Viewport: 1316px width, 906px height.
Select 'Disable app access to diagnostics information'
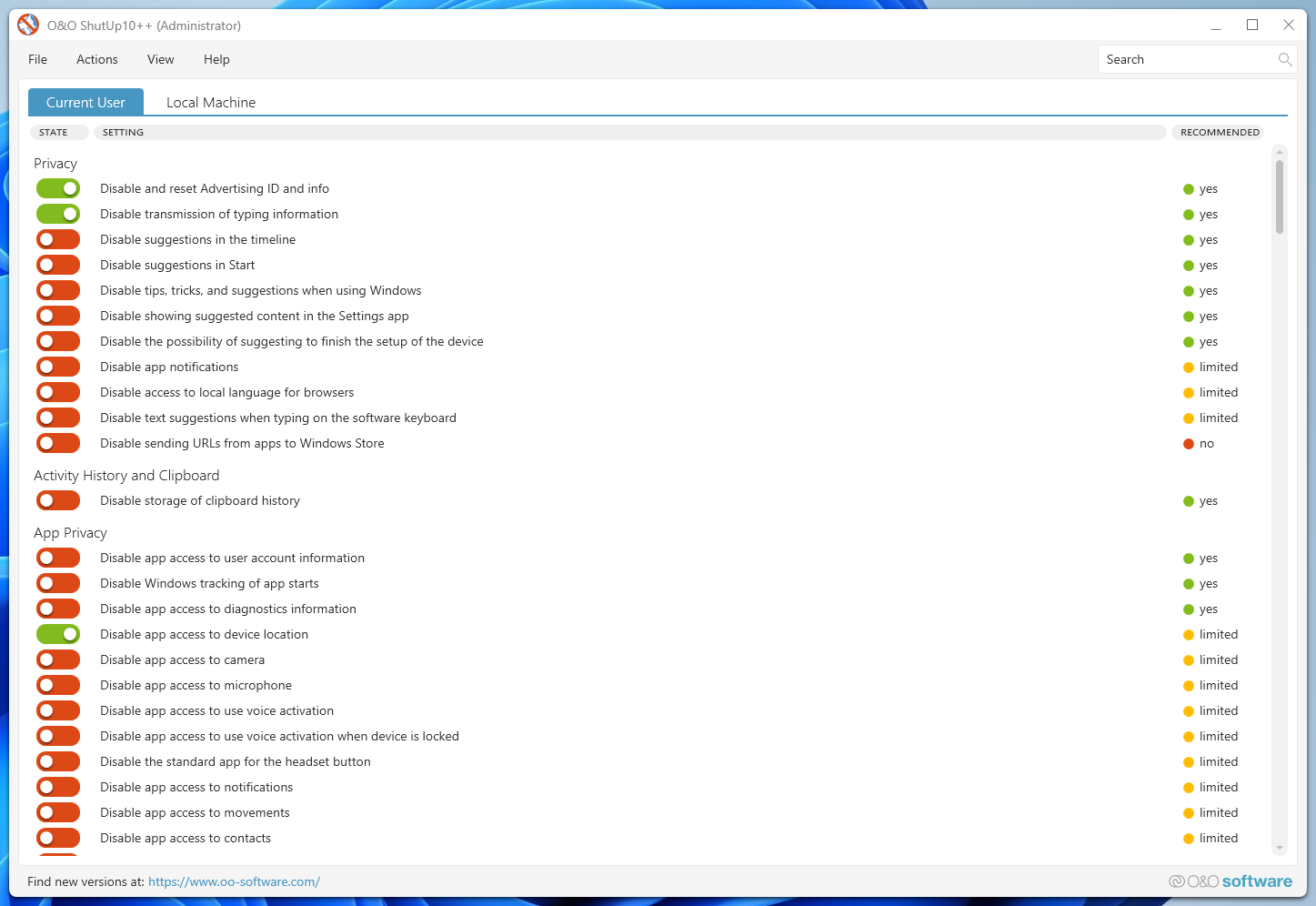click(x=228, y=609)
